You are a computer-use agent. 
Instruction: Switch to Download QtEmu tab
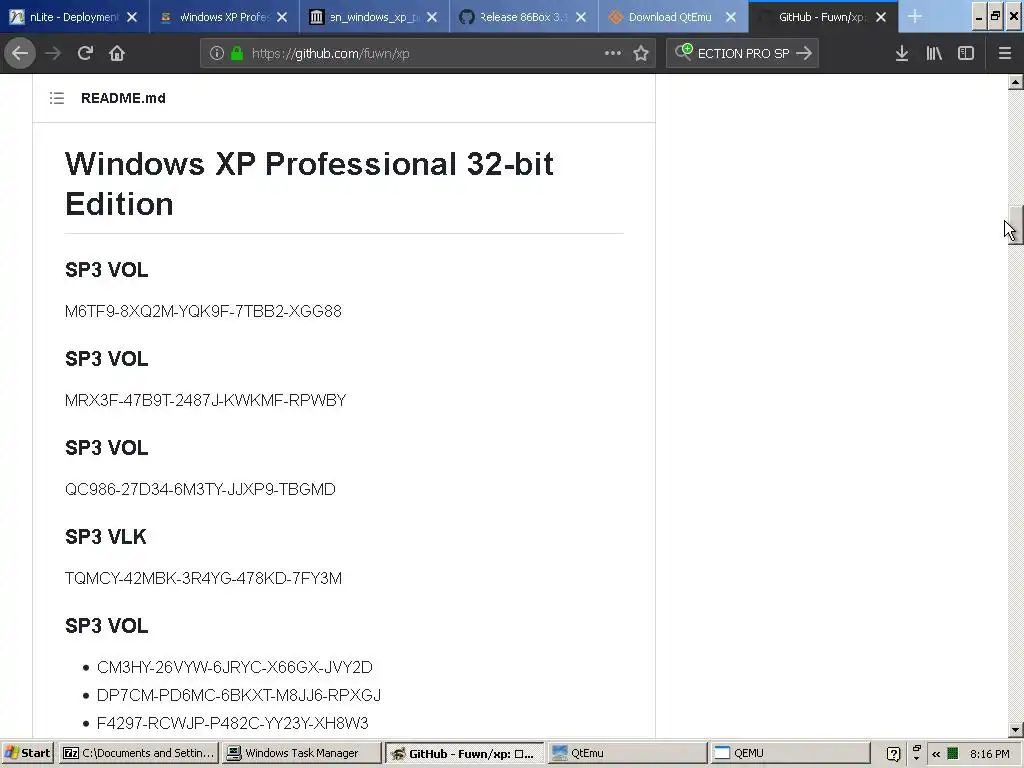click(673, 17)
